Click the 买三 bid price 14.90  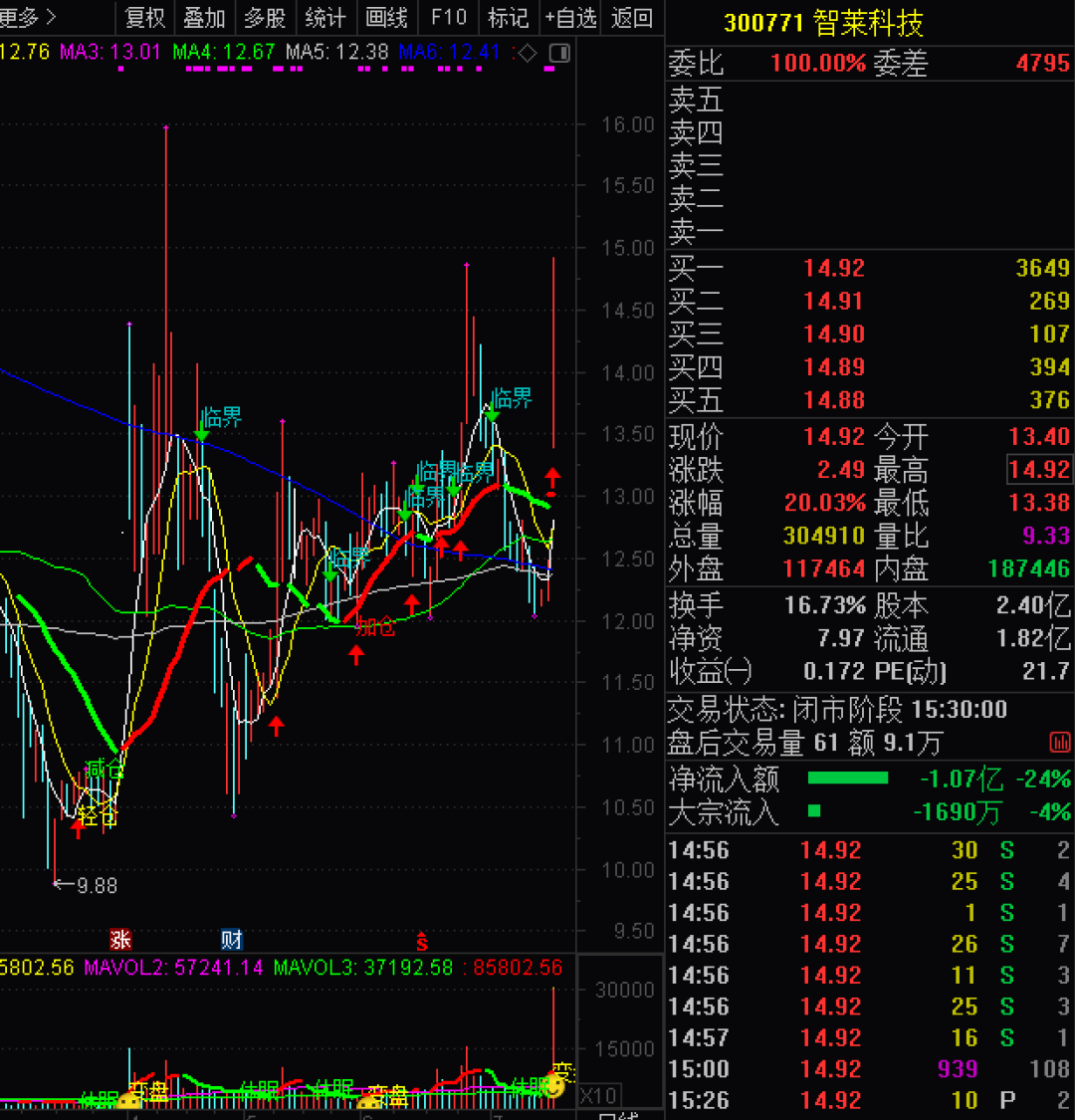pyautogui.click(x=834, y=334)
